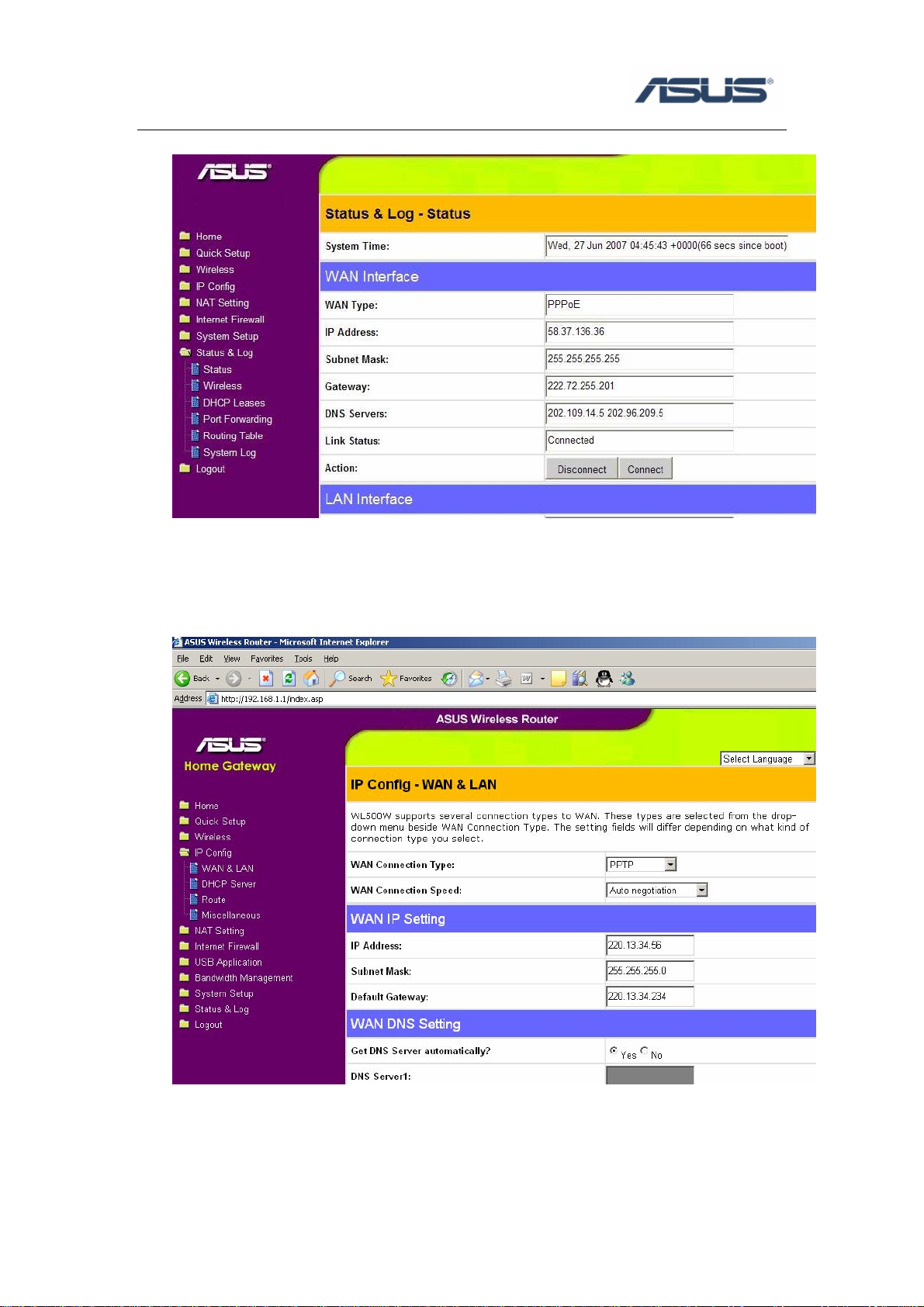Click the Refresh page icon

tap(289, 679)
